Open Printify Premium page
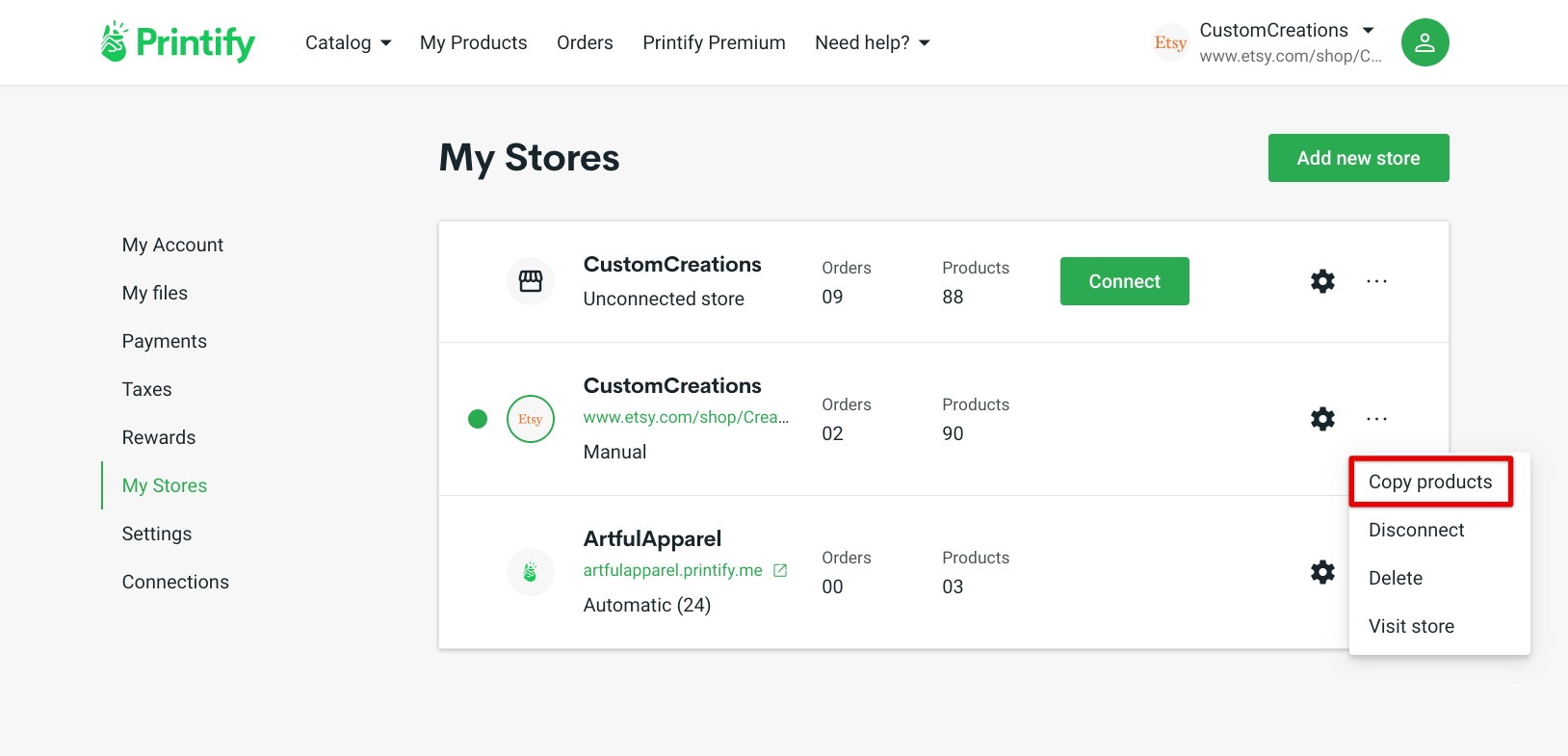The height and width of the screenshot is (756, 1568). (x=715, y=42)
